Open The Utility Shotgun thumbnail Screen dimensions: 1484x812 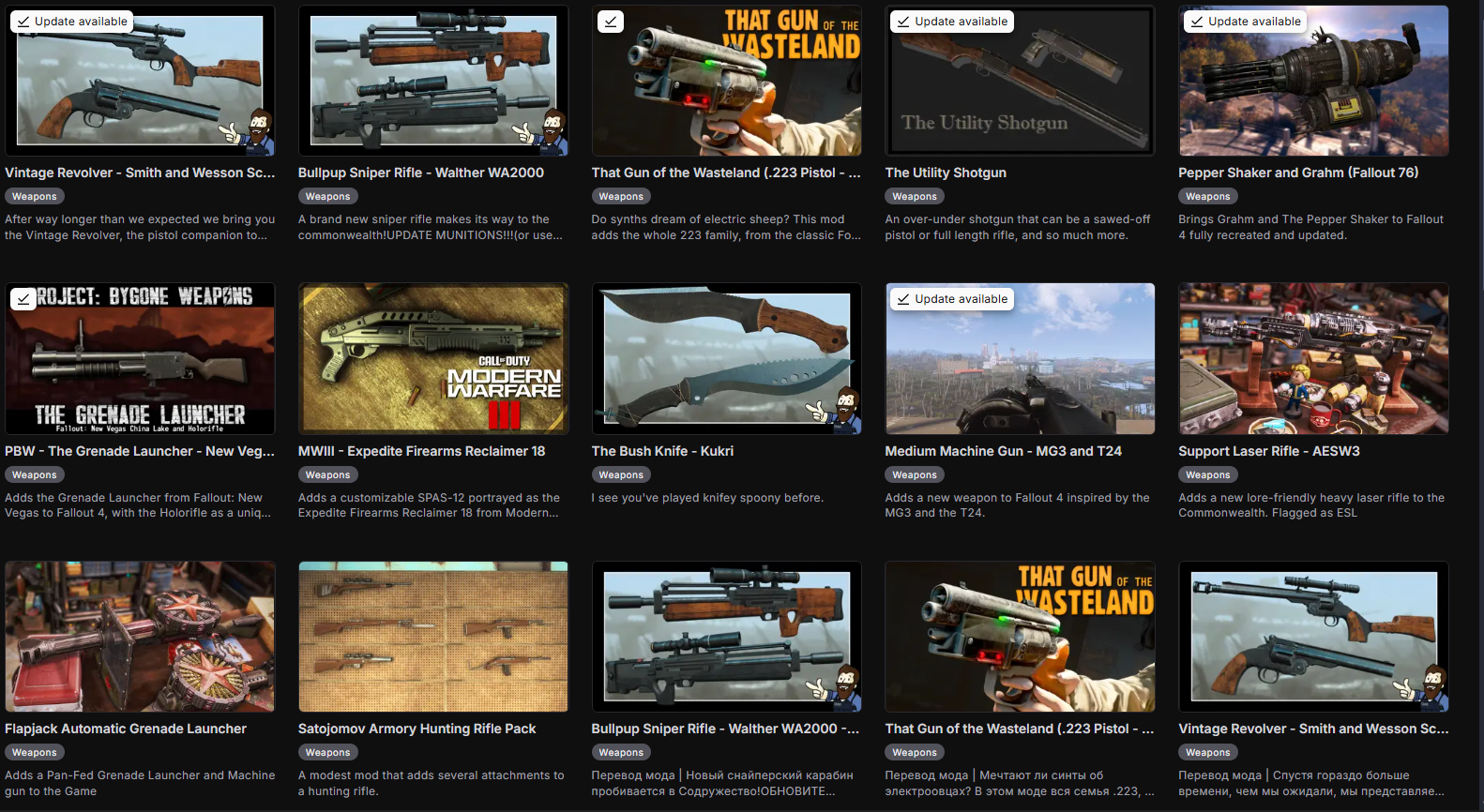(1020, 81)
